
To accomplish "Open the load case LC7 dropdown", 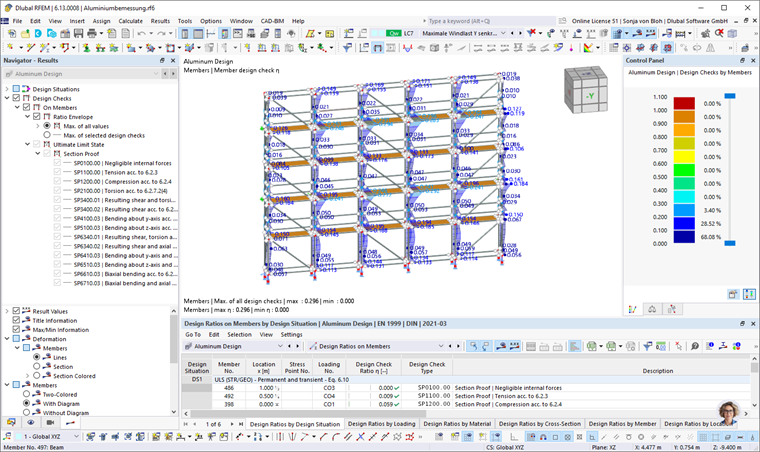I will click(500, 33).
